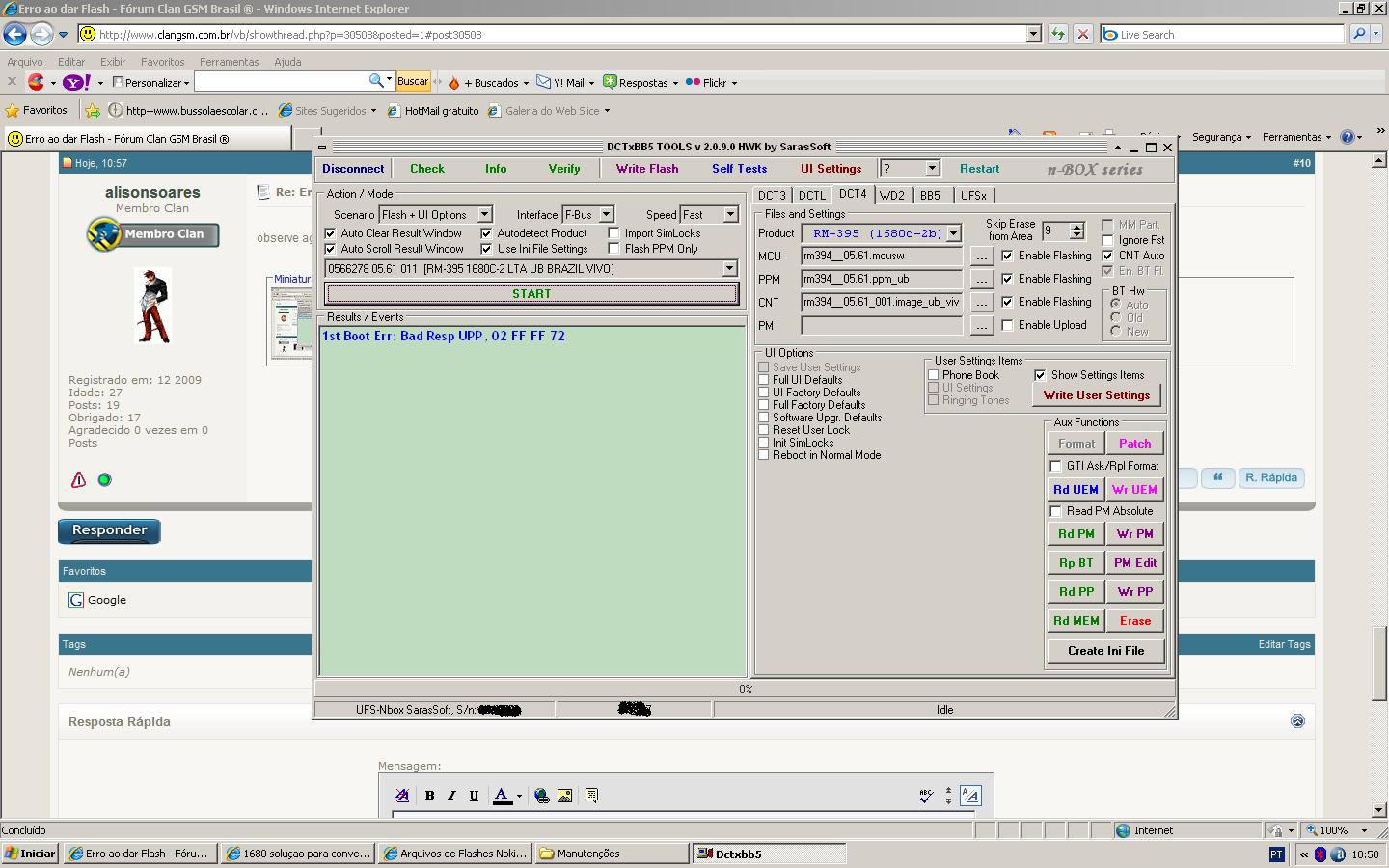
Task: Open the Arquivo menu
Action: 25,62
